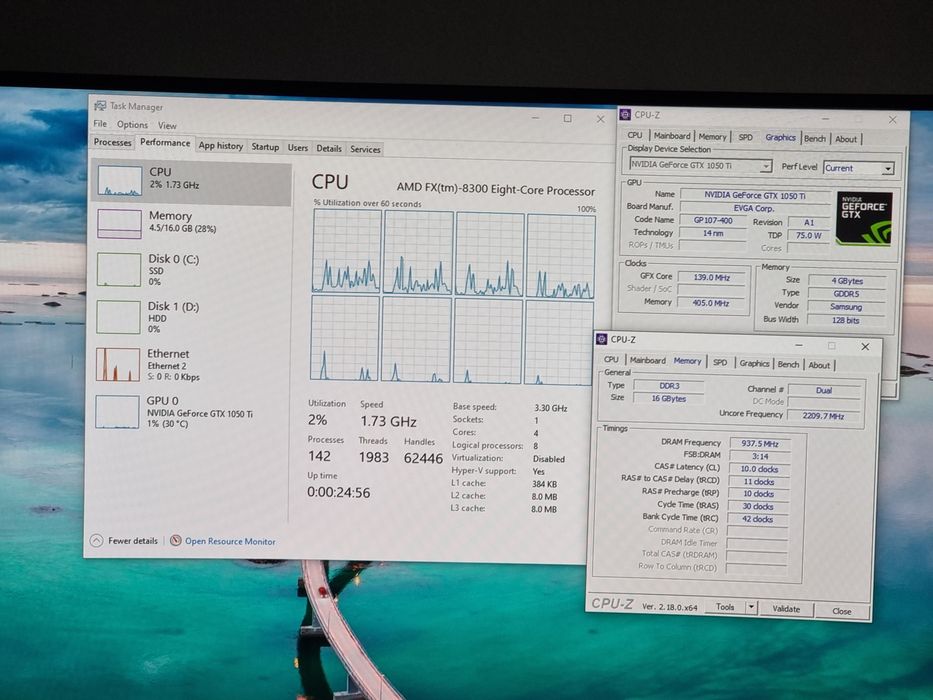Image resolution: width=933 pixels, height=700 pixels.
Task: Select GPU 0 GeForce GTX 1050 Ti item
Action: [191, 411]
